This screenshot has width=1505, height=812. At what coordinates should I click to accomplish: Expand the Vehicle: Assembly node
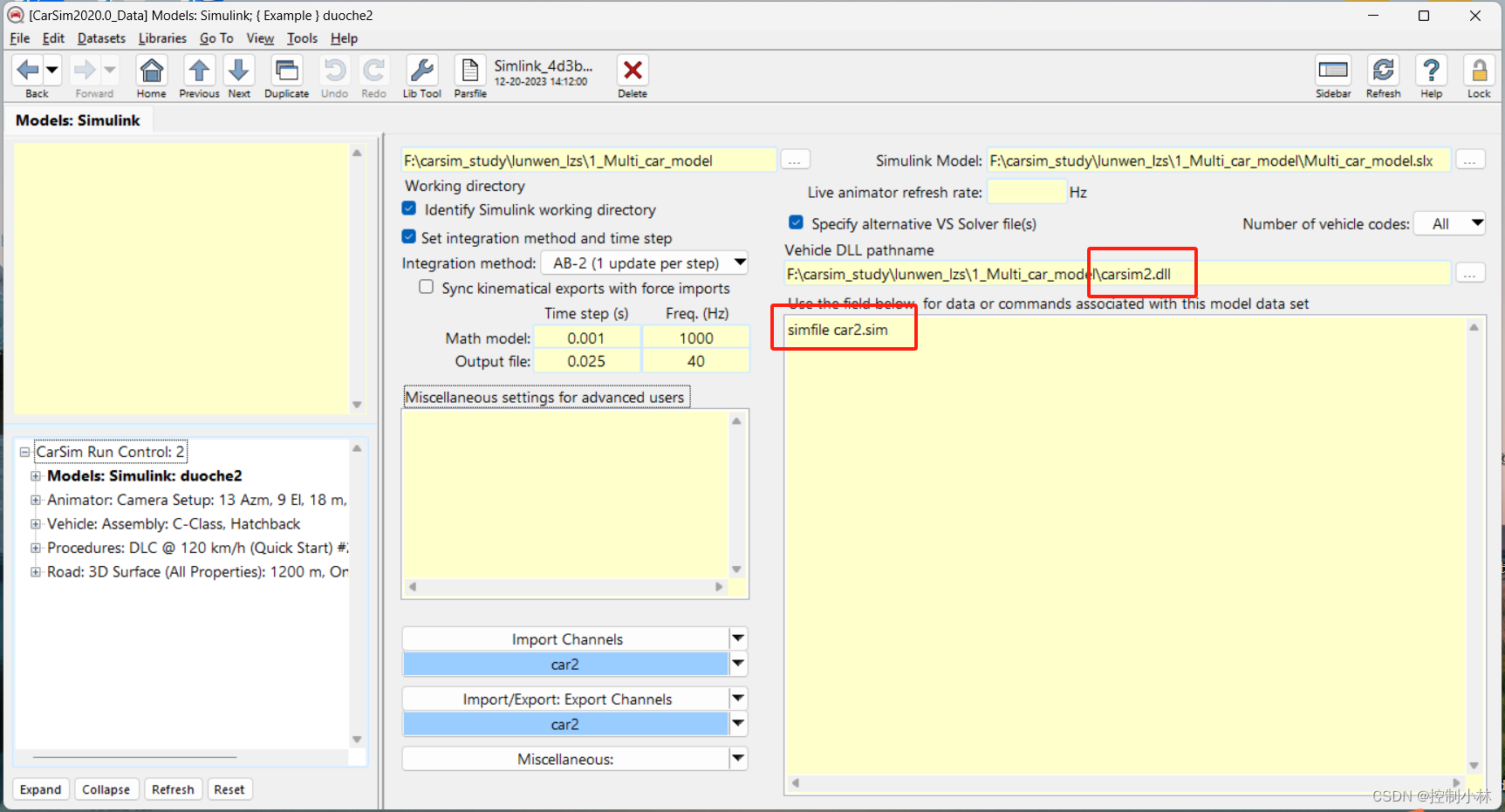click(36, 524)
